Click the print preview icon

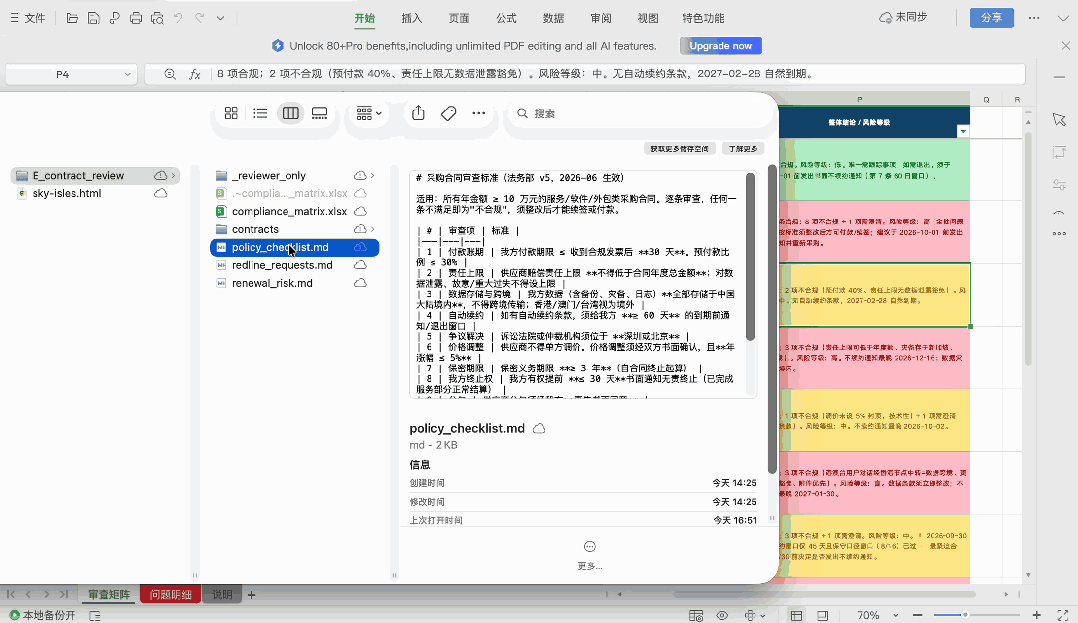157,19
